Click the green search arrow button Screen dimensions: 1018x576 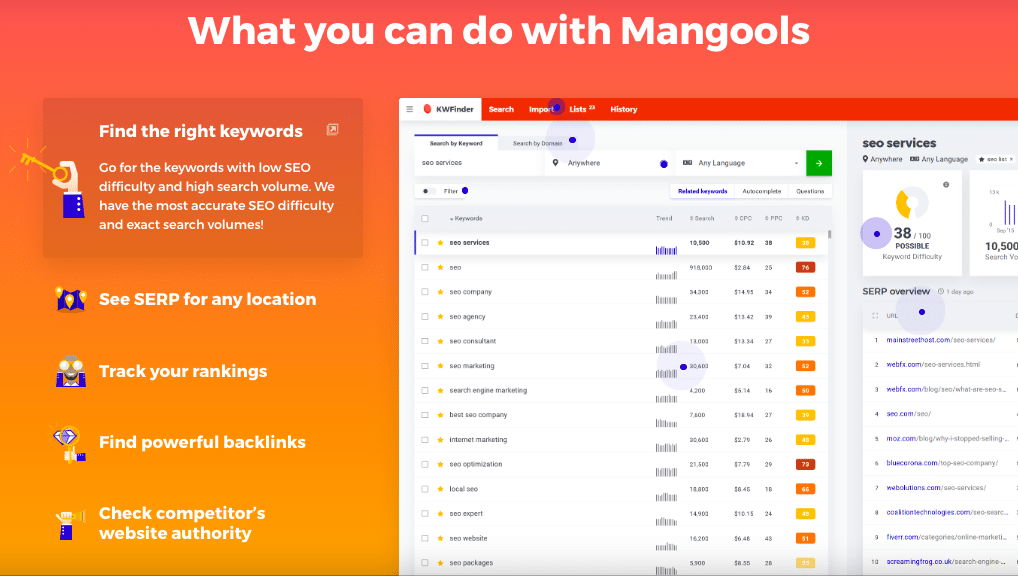819,163
